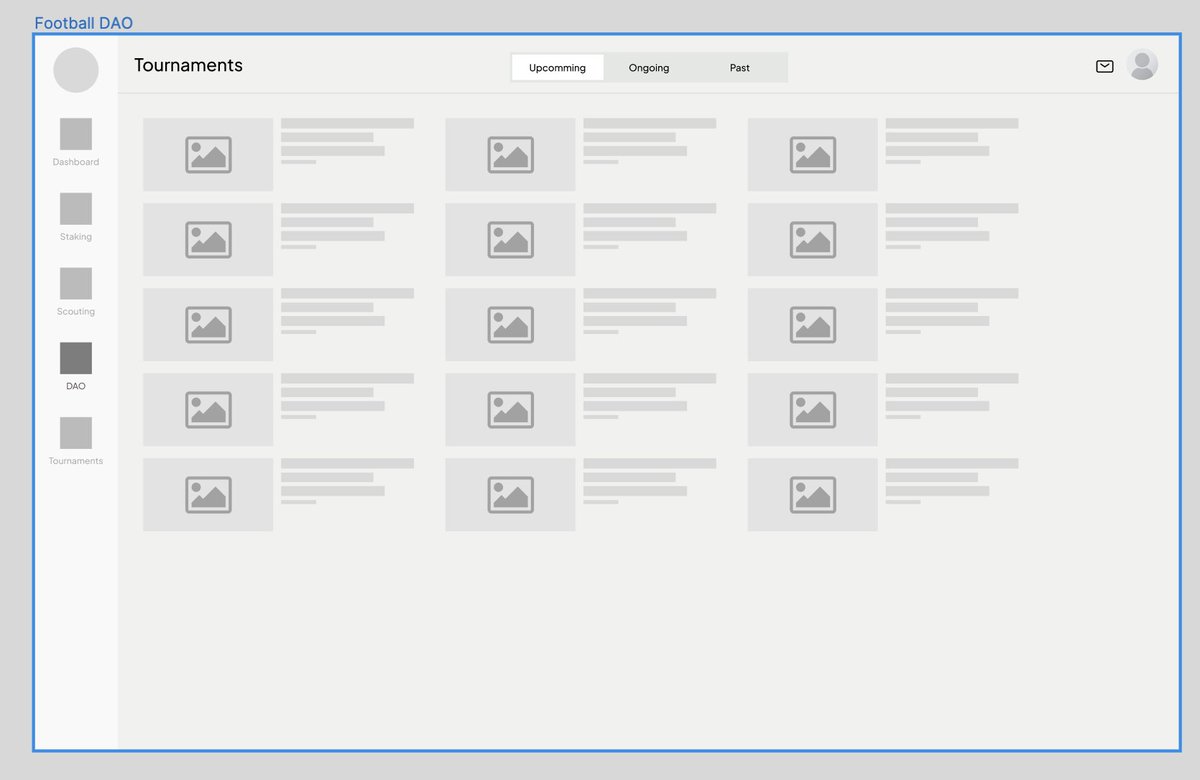The width and height of the screenshot is (1200, 780).
Task: Open last-row card image in middle column
Action: click(x=510, y=495)
